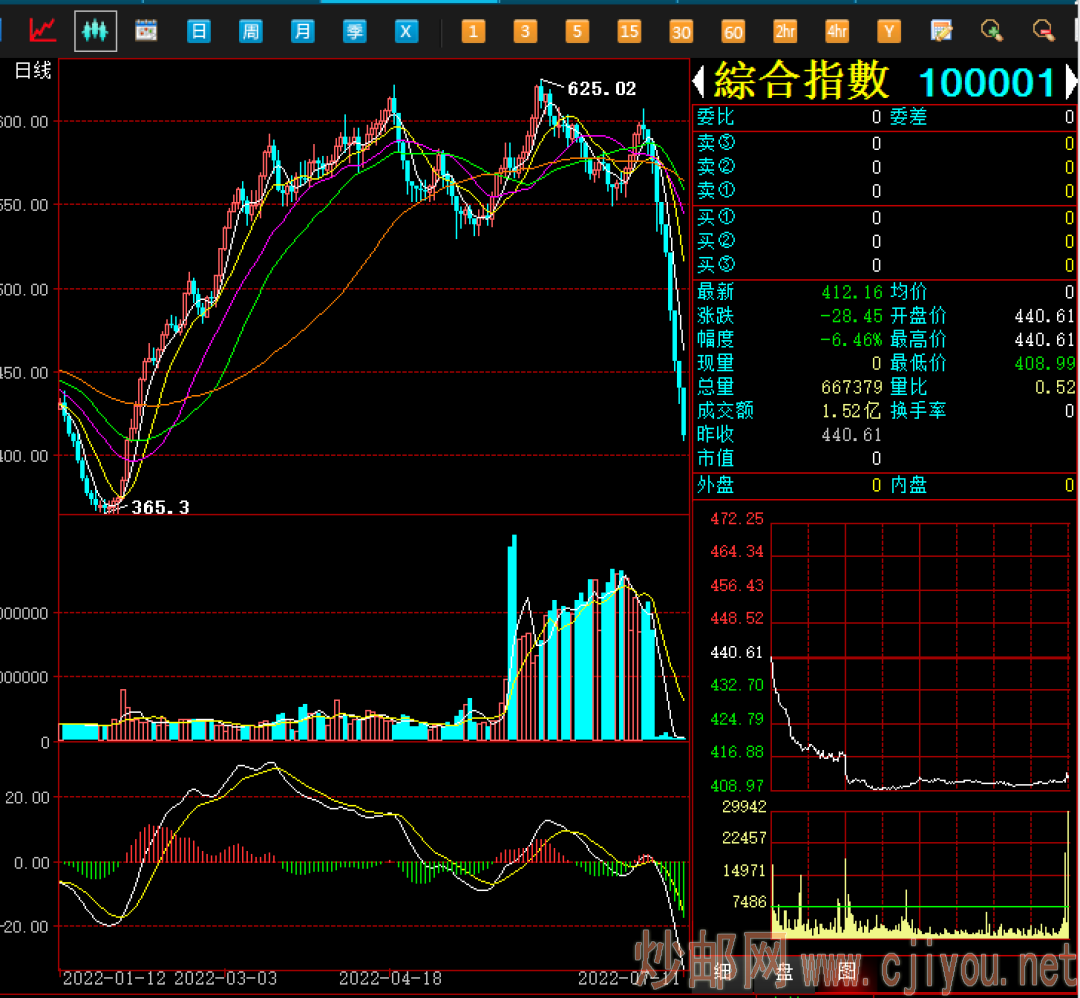Click the intraday price line chart
The image size is (1080, 998).
tap(920, 656)
